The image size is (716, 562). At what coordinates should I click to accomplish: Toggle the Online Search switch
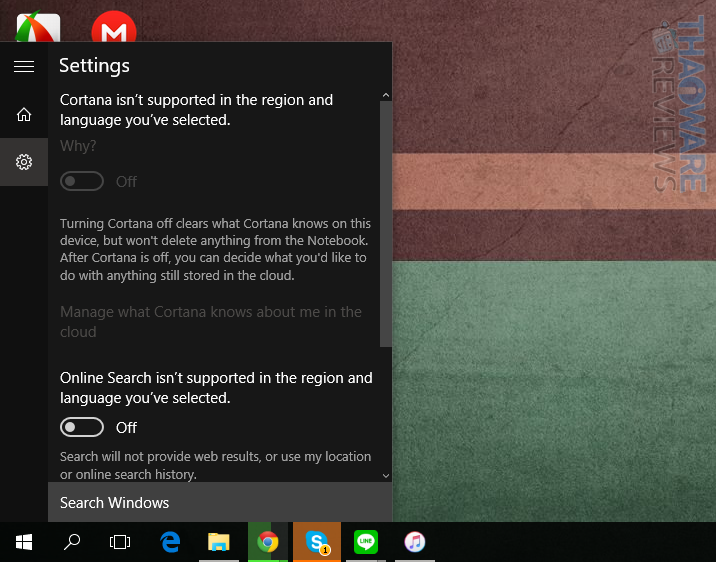(82, 427)
